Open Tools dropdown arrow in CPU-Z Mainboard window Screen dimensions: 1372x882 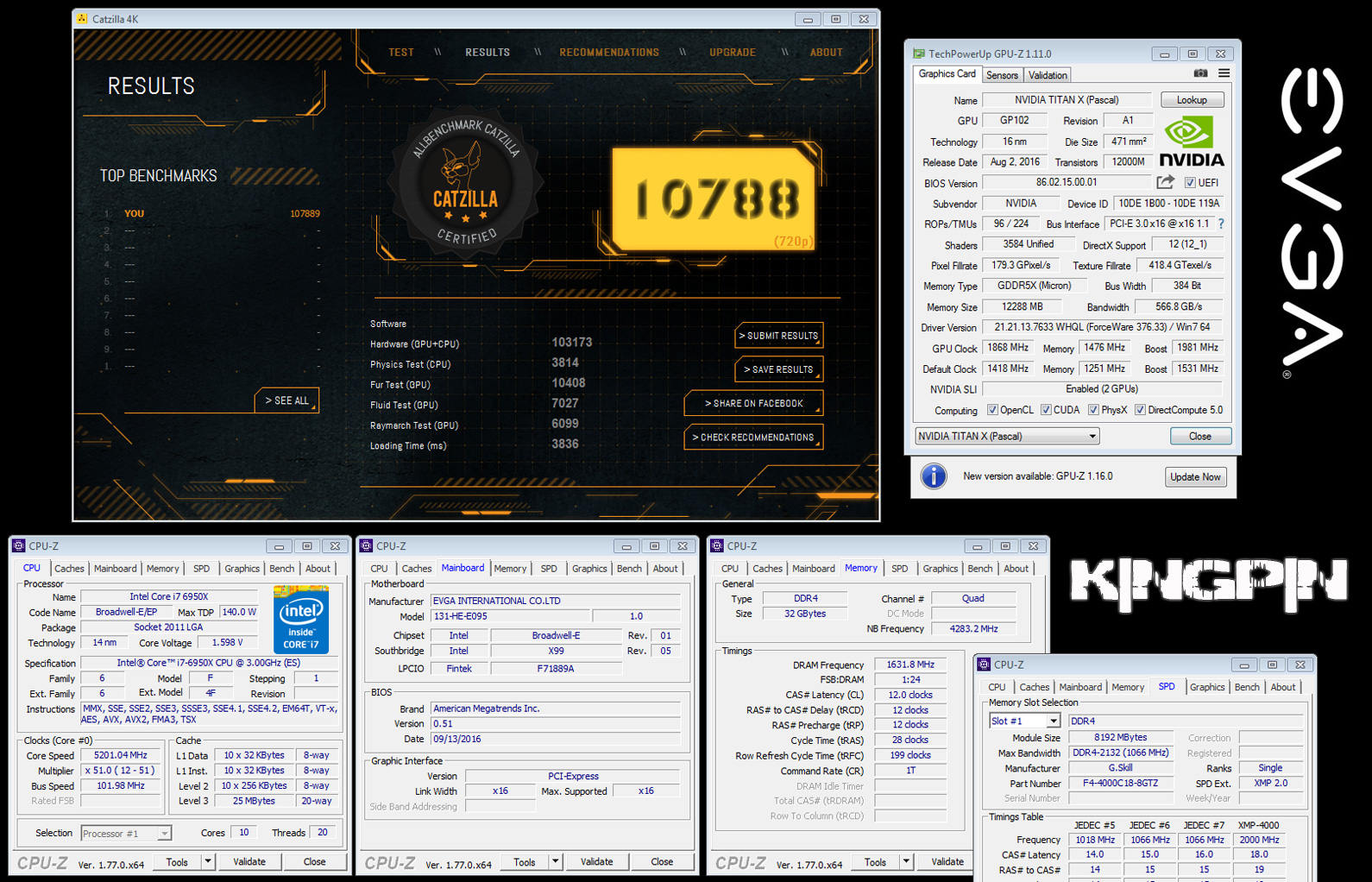click(x=556, y=861)
